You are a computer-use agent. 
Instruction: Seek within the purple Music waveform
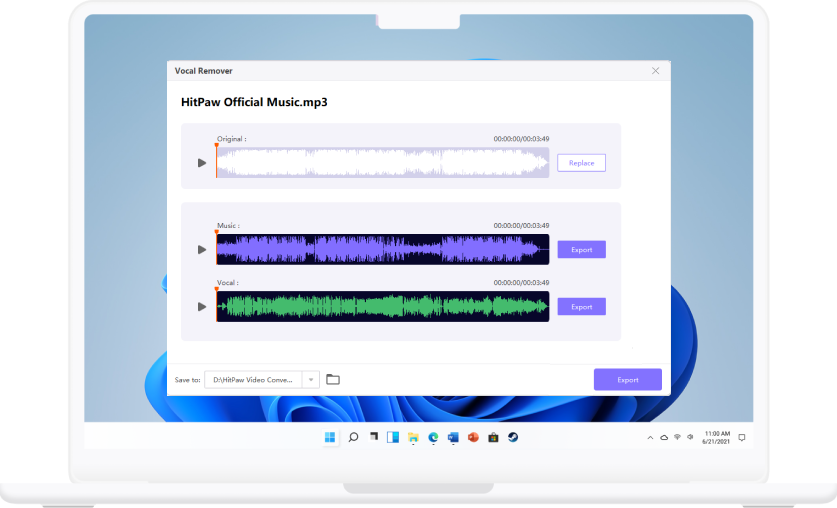(383, 249)
